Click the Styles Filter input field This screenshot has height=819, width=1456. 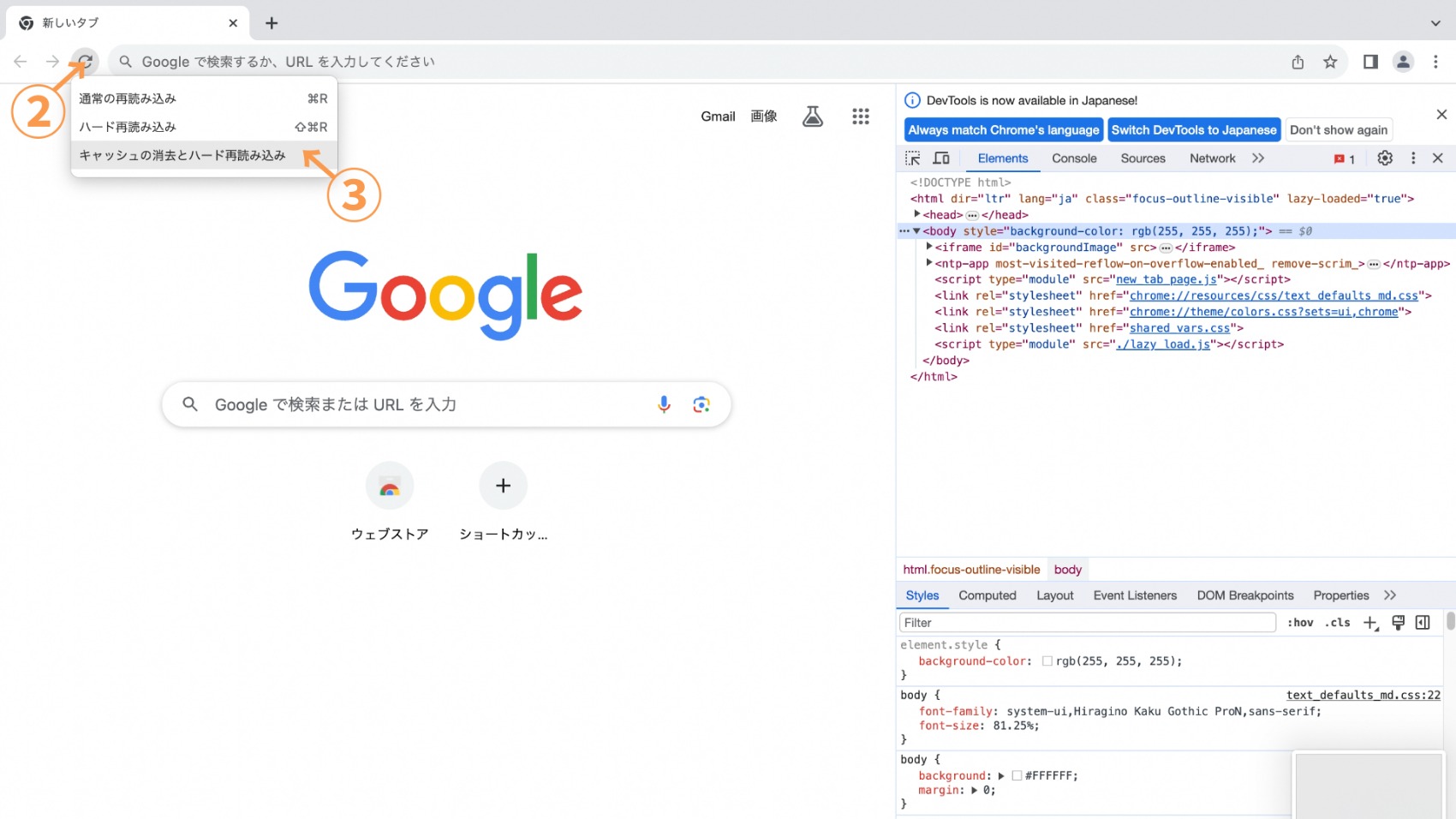[1088, 623]
